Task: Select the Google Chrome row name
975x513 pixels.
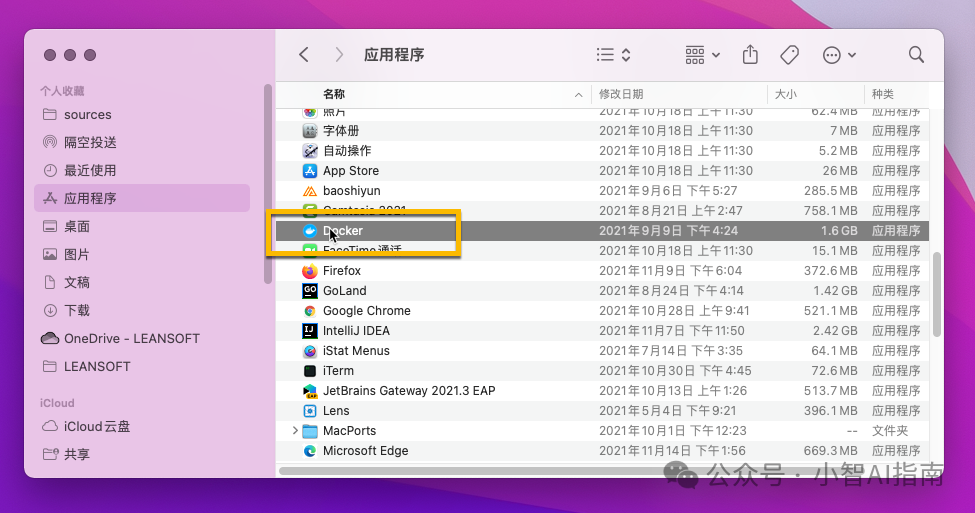Action: coord(367,311)
